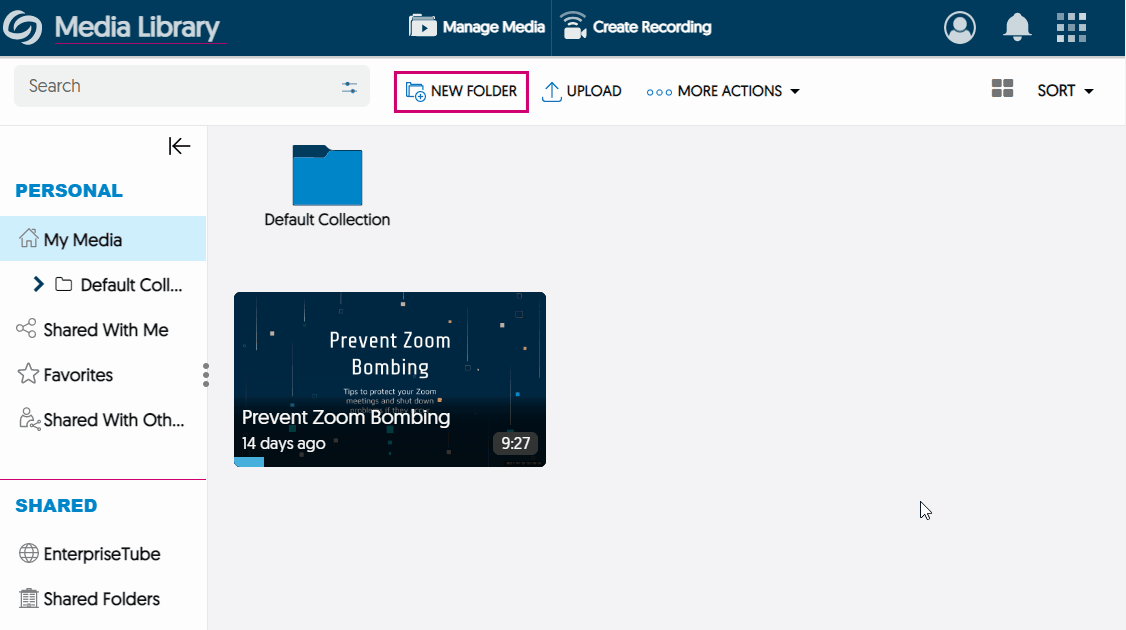Open the apps grid menu
1126x630 pixels.
click(1071, 27)
